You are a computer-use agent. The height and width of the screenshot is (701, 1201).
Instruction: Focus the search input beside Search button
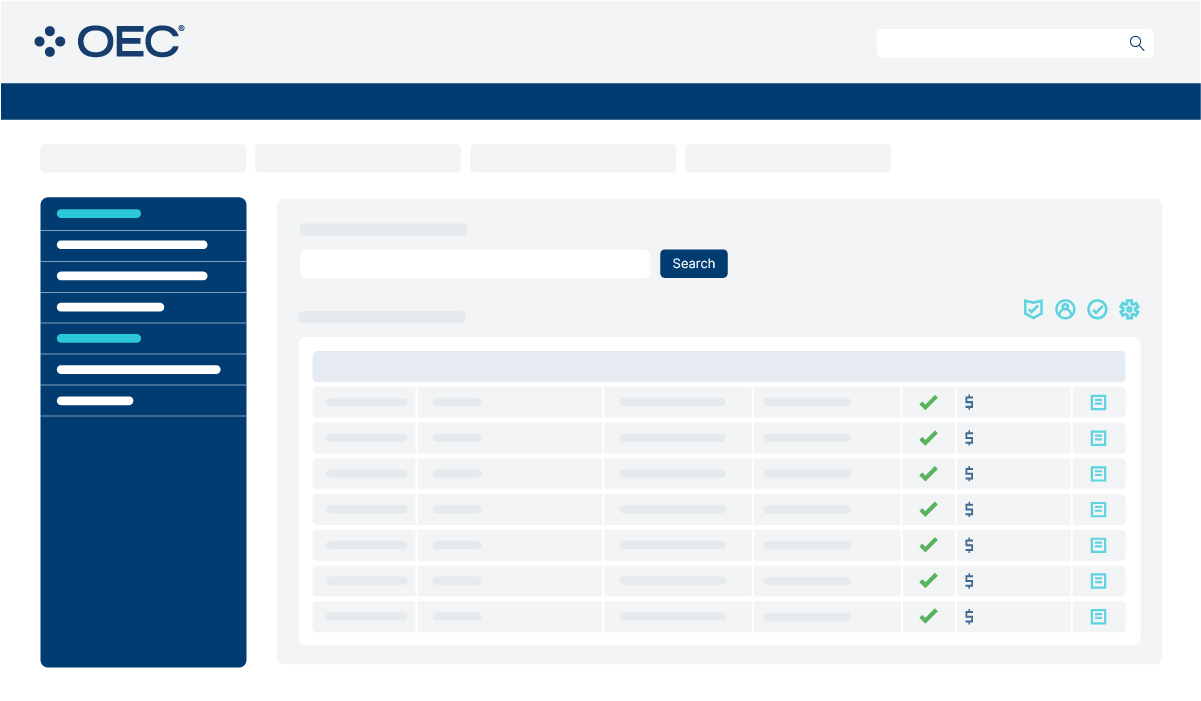pyautogui.click(x=475, y=264)
